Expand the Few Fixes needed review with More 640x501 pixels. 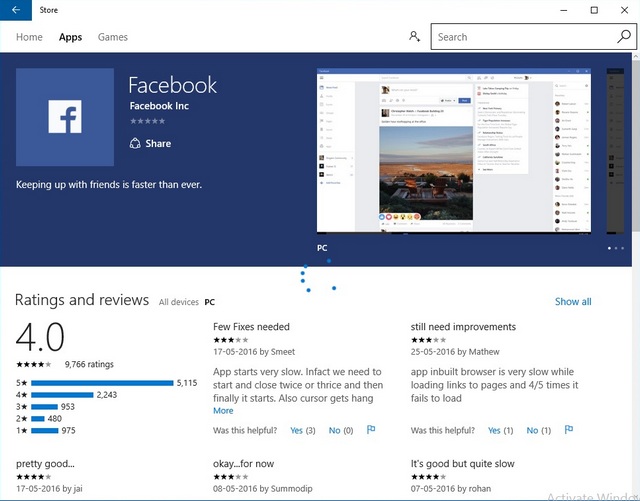pyautogui.click(x=223, y=411)
